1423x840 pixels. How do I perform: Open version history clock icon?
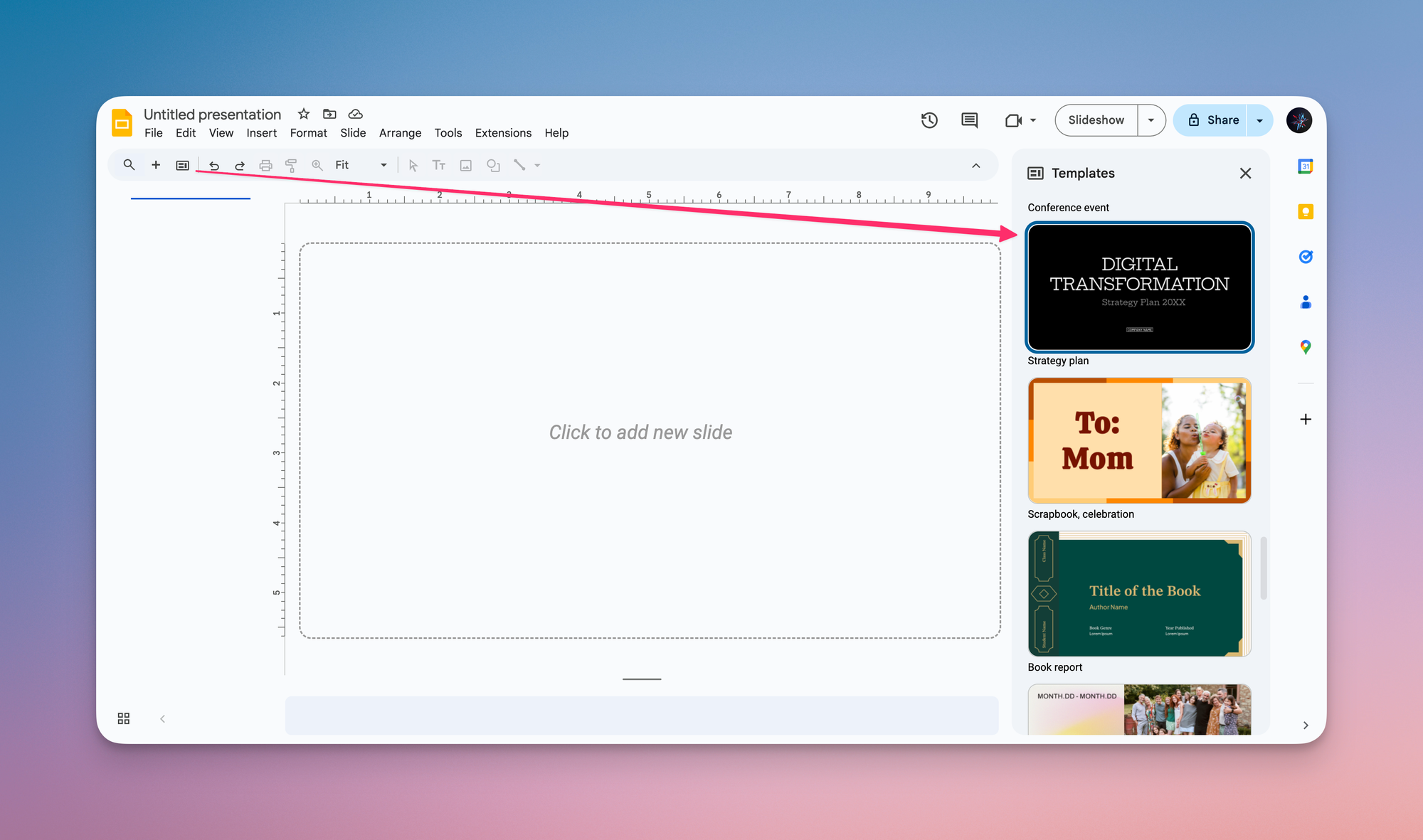[x=929, y=120]
